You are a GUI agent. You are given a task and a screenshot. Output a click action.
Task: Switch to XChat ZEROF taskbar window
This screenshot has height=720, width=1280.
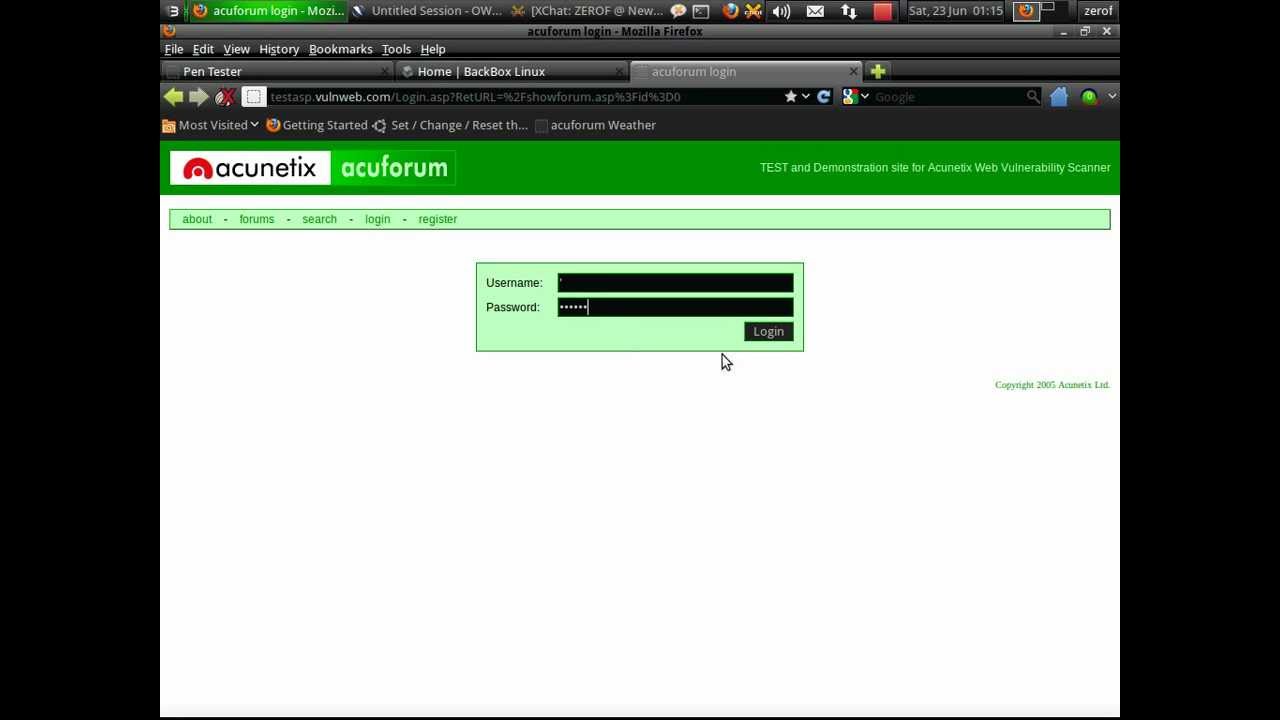click(x=586, y=11)
